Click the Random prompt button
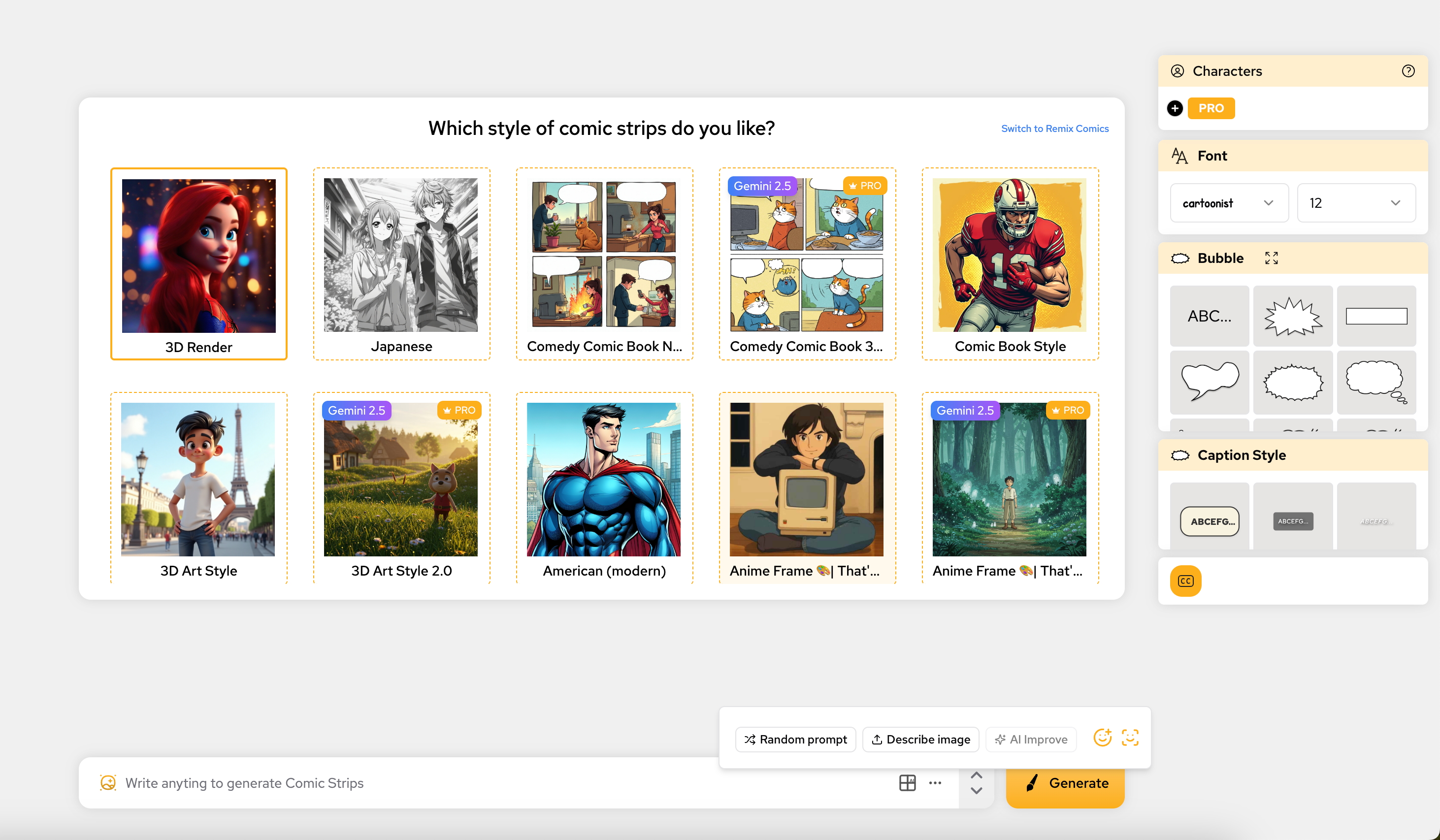The image size is (1440, 840). point(795,740)
